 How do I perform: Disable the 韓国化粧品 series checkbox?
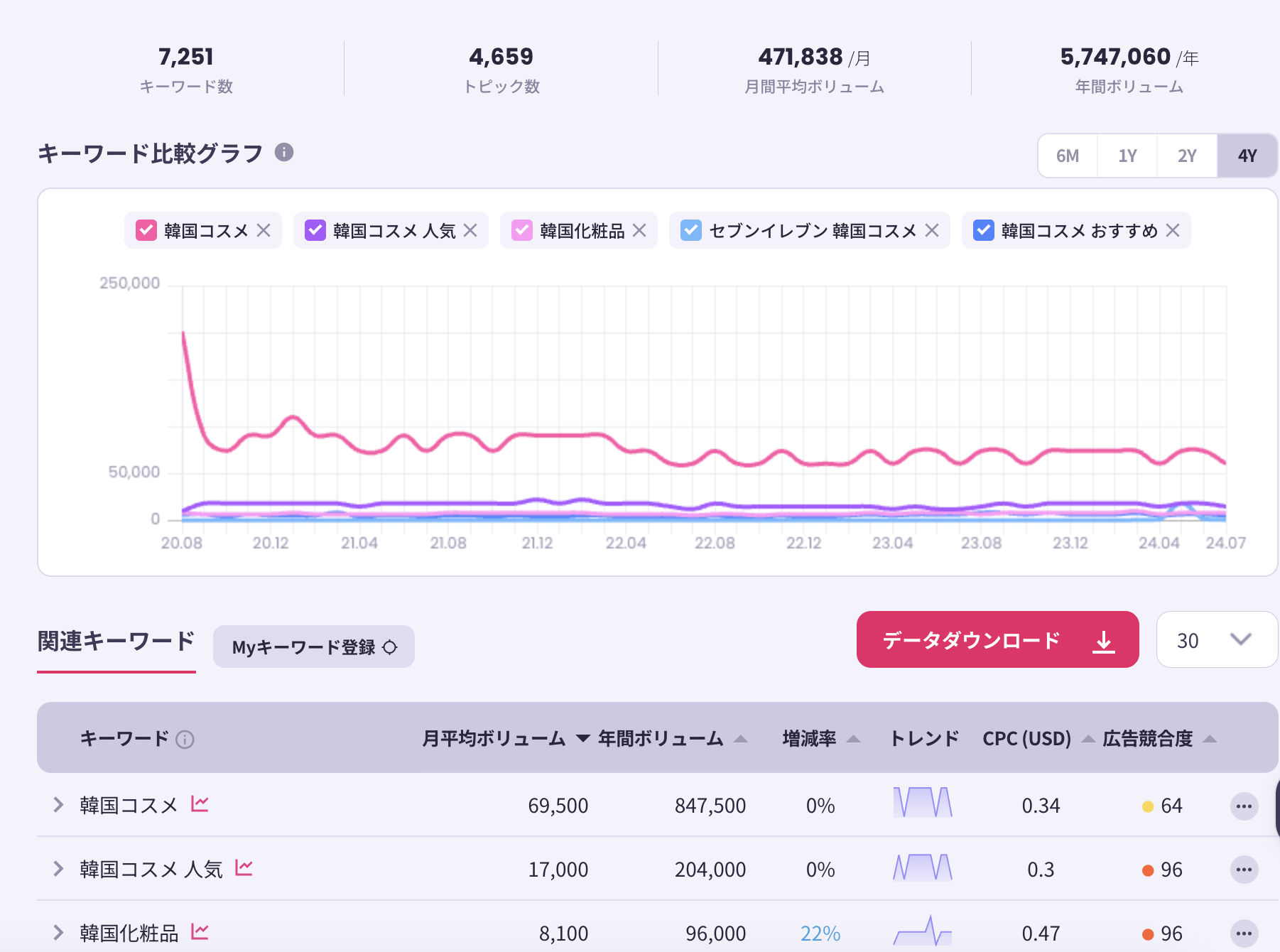pyautogui.click(x=521, y=231)
